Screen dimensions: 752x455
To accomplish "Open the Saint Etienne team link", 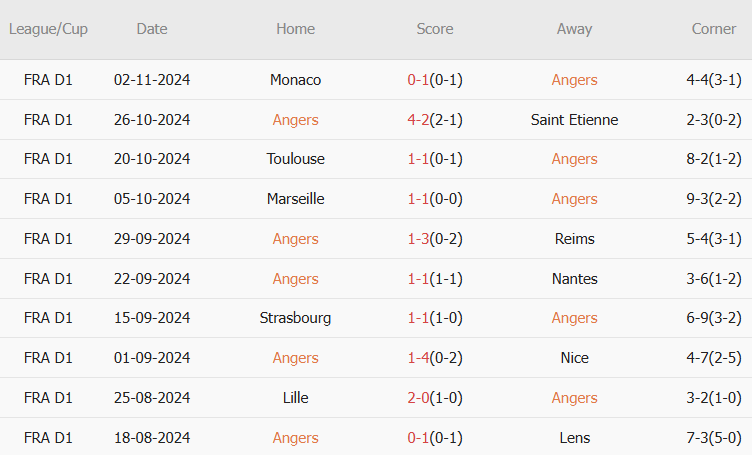I will [x=574, y=120].
